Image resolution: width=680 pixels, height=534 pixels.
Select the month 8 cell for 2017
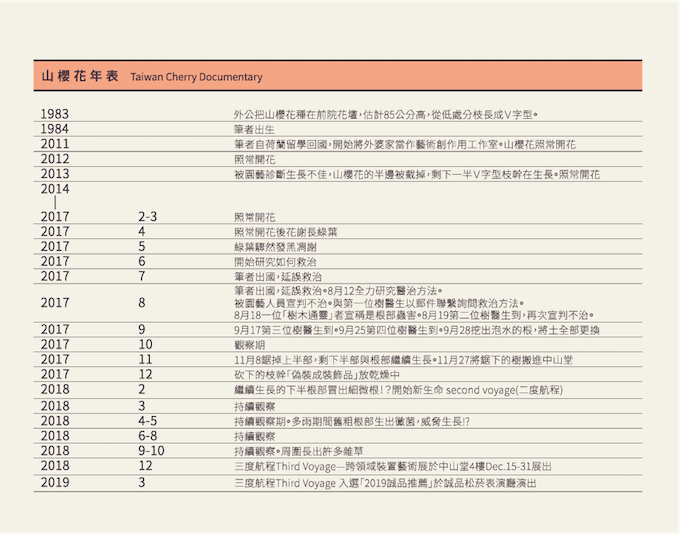pos(142,302)
